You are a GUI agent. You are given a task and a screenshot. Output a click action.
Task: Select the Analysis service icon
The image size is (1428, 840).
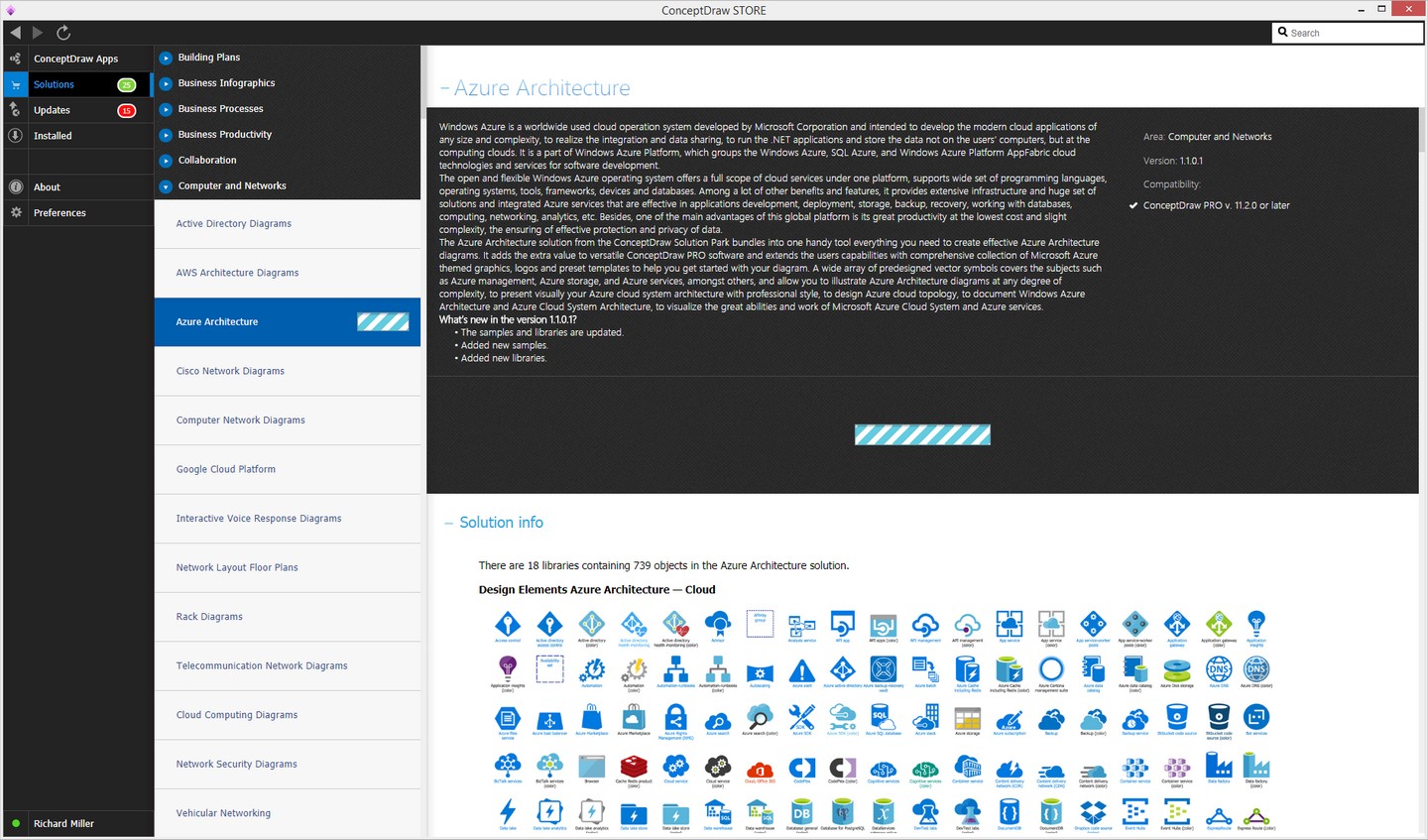click(x=801, y=624)
